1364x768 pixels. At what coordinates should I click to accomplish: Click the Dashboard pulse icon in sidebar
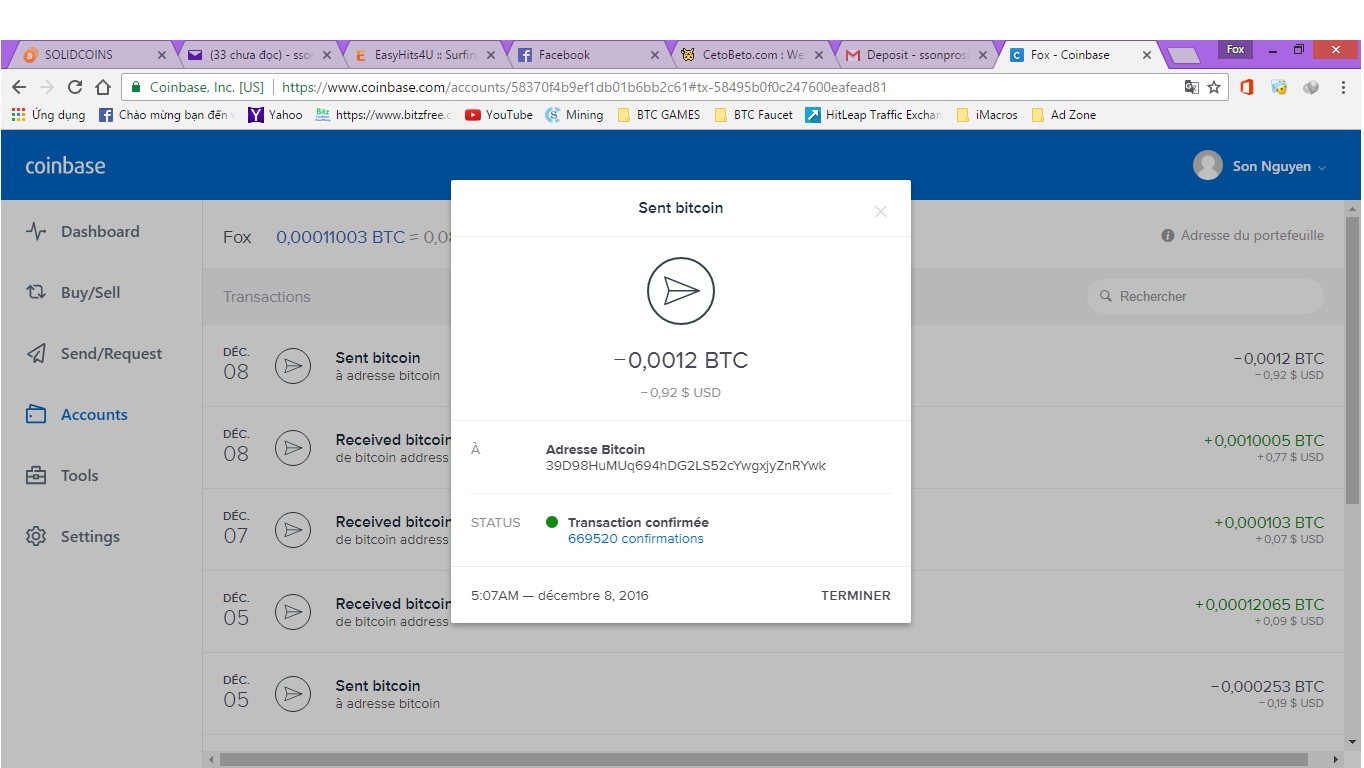tap(36, 232)
